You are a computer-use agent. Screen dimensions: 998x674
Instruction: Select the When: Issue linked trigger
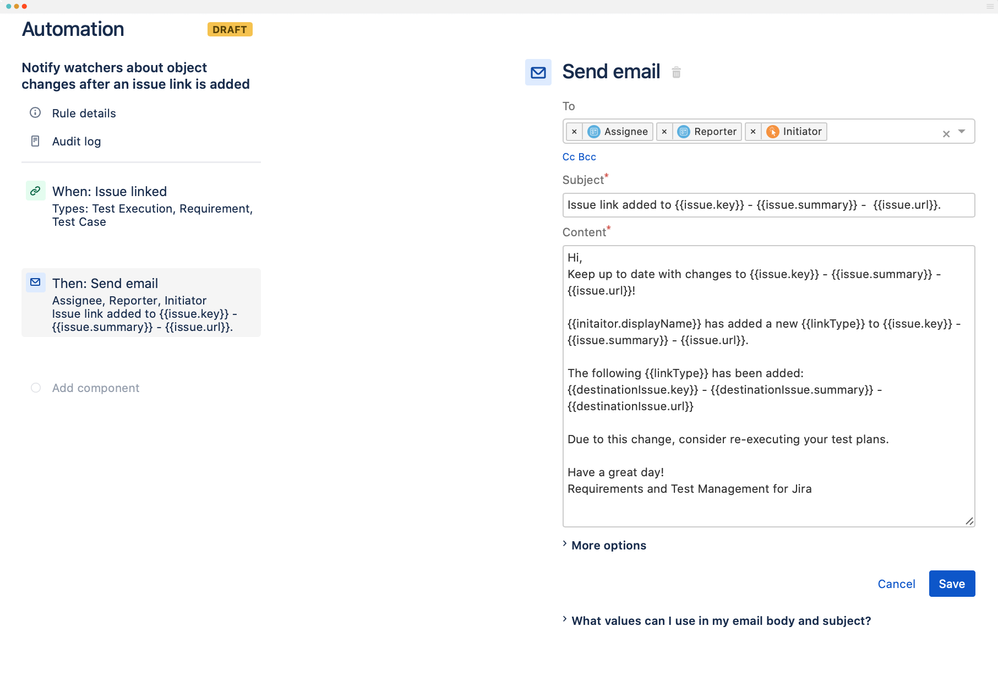click(x=141, y=206)
